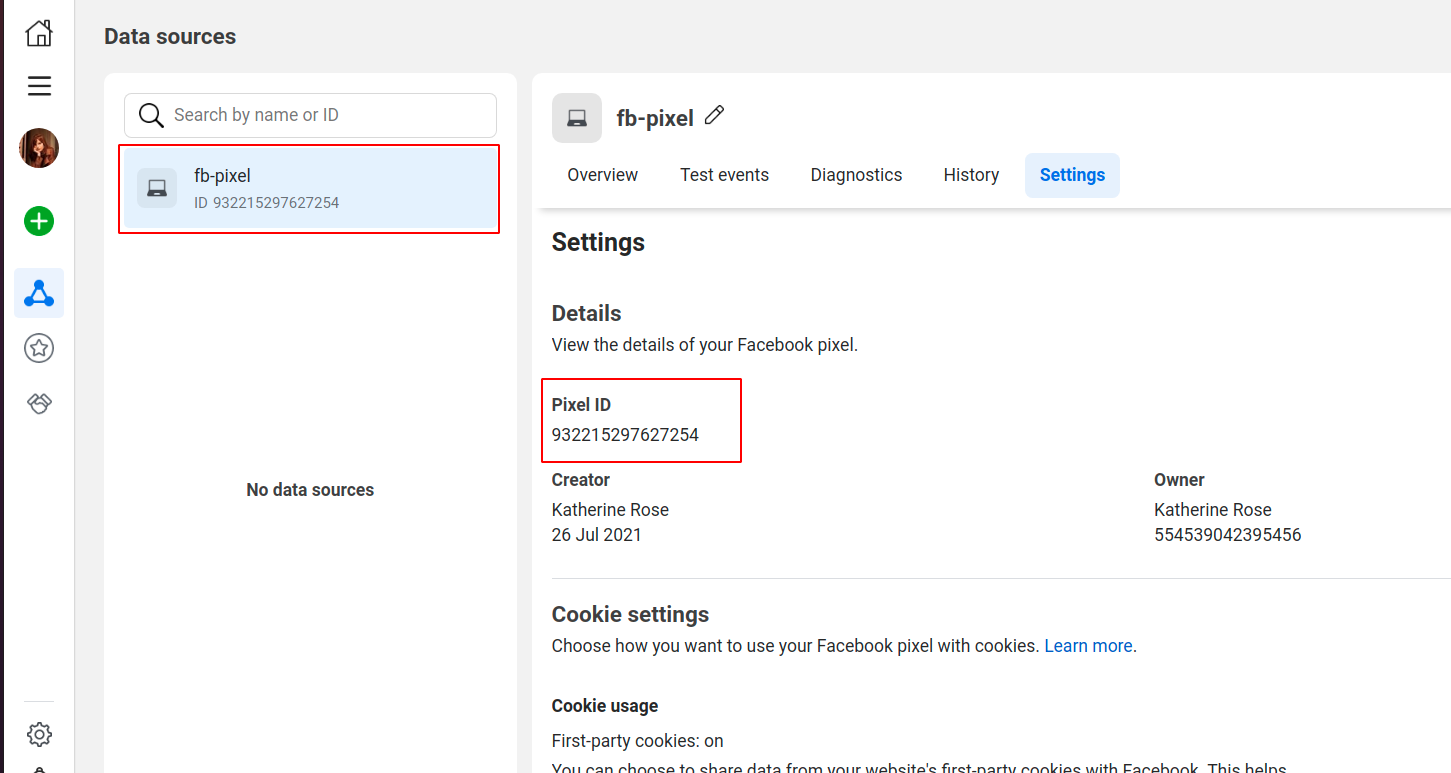Click the Data sources page title
Screen dimensions: 1451x773
(x=170, y=37)
